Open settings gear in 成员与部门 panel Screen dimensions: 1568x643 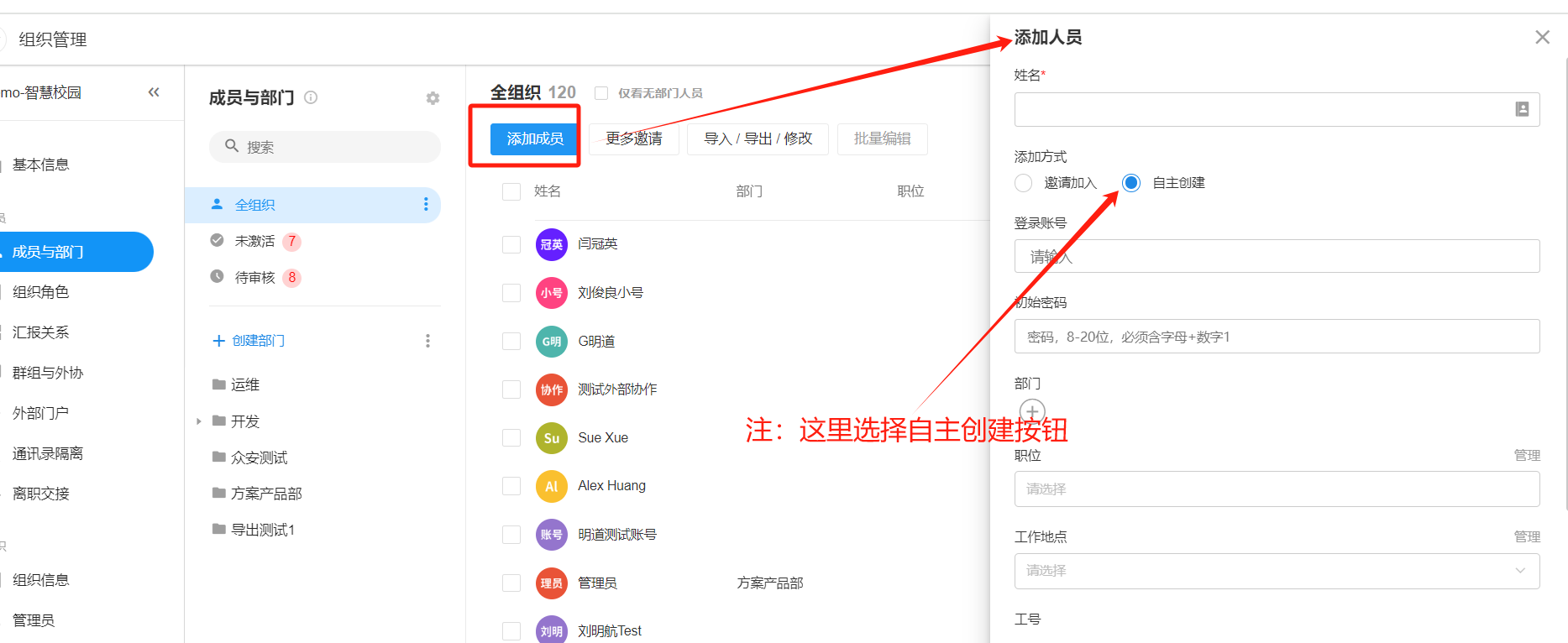tap(433, 98)
